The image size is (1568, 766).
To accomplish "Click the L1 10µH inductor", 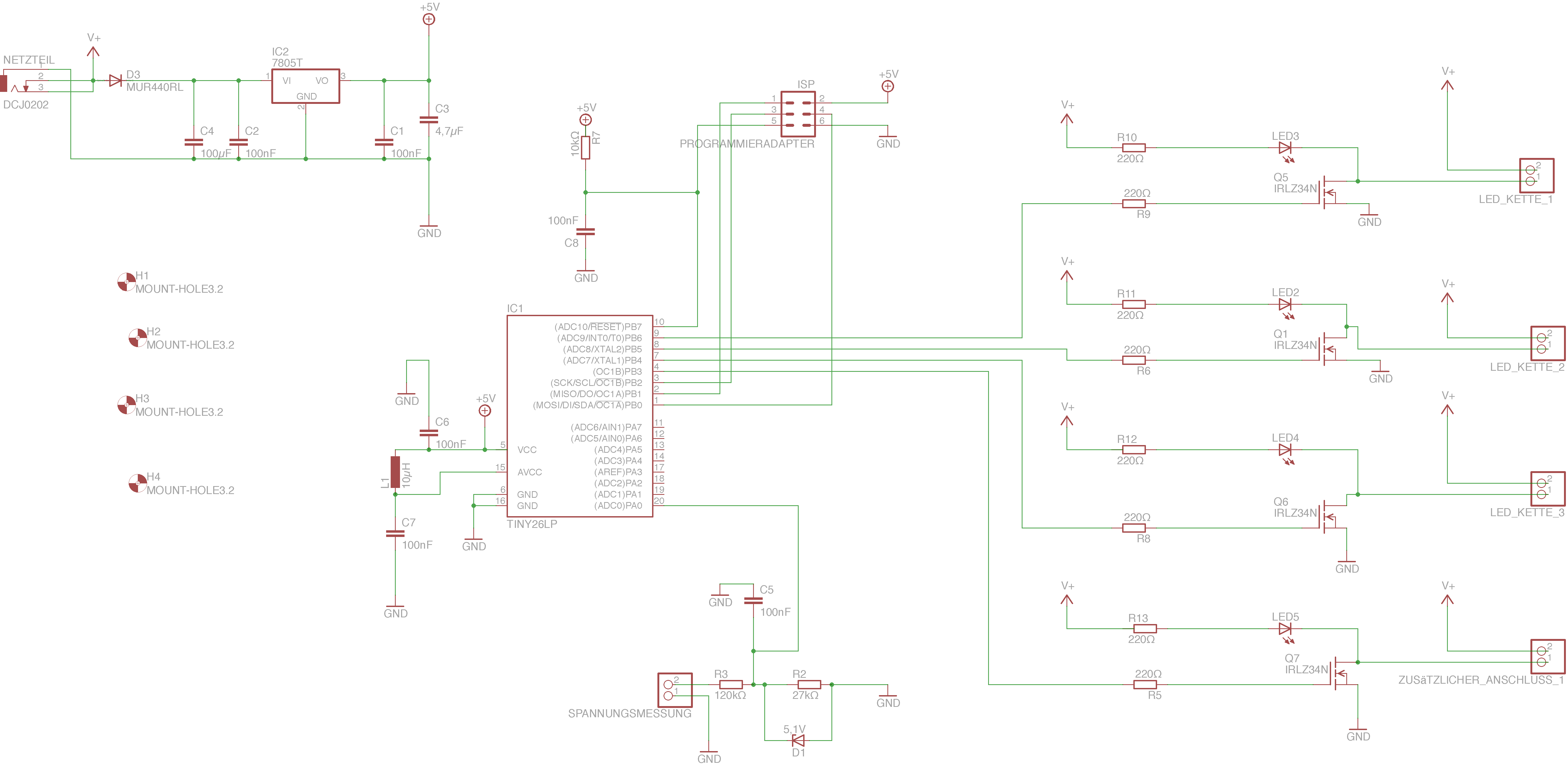I will [395, 472].
